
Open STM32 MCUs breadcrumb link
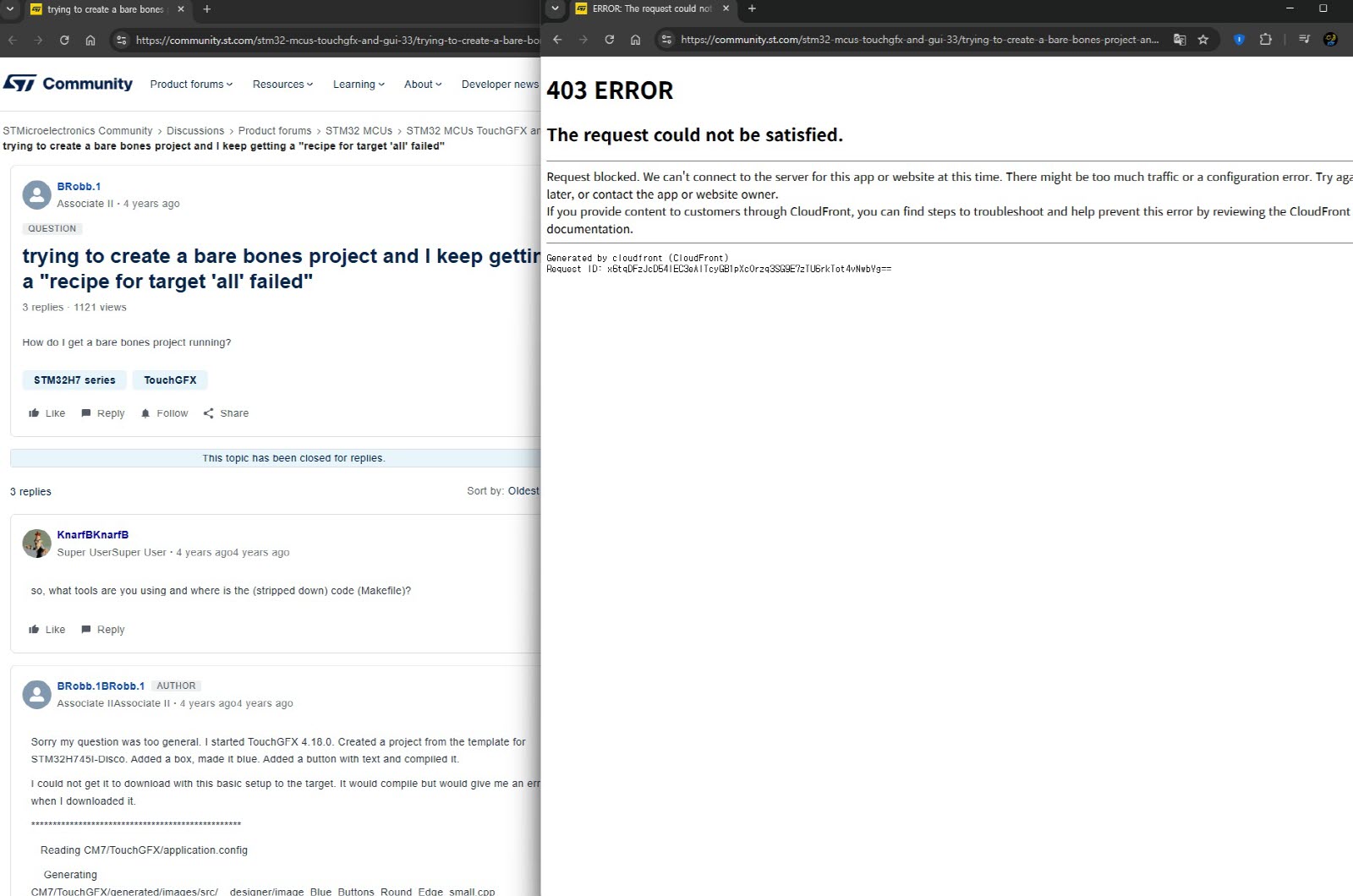click(x=359, y=131)
